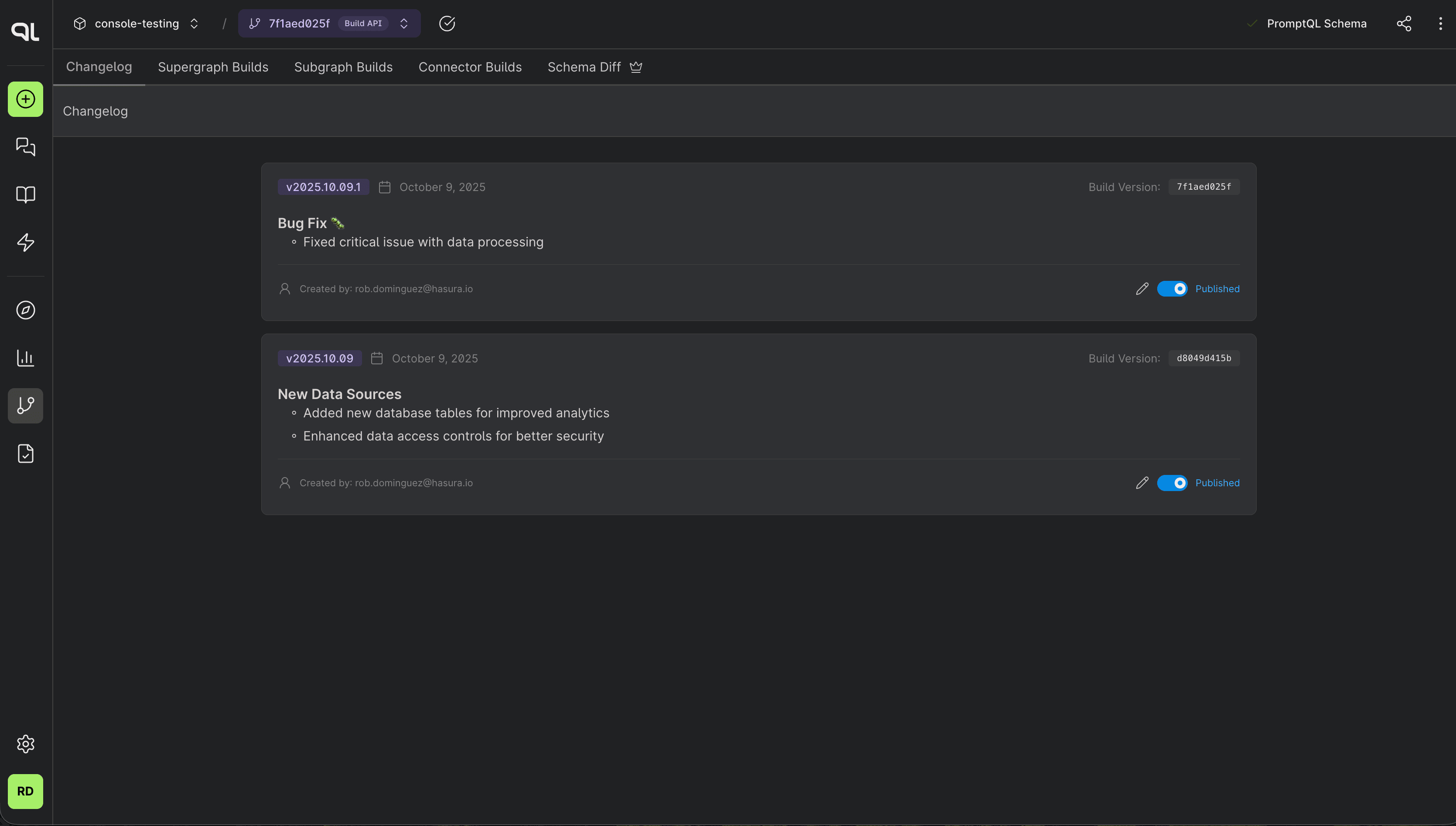
Task: Toggle Published switch for v2025.10.09
Action: (x=1172, y=483)
